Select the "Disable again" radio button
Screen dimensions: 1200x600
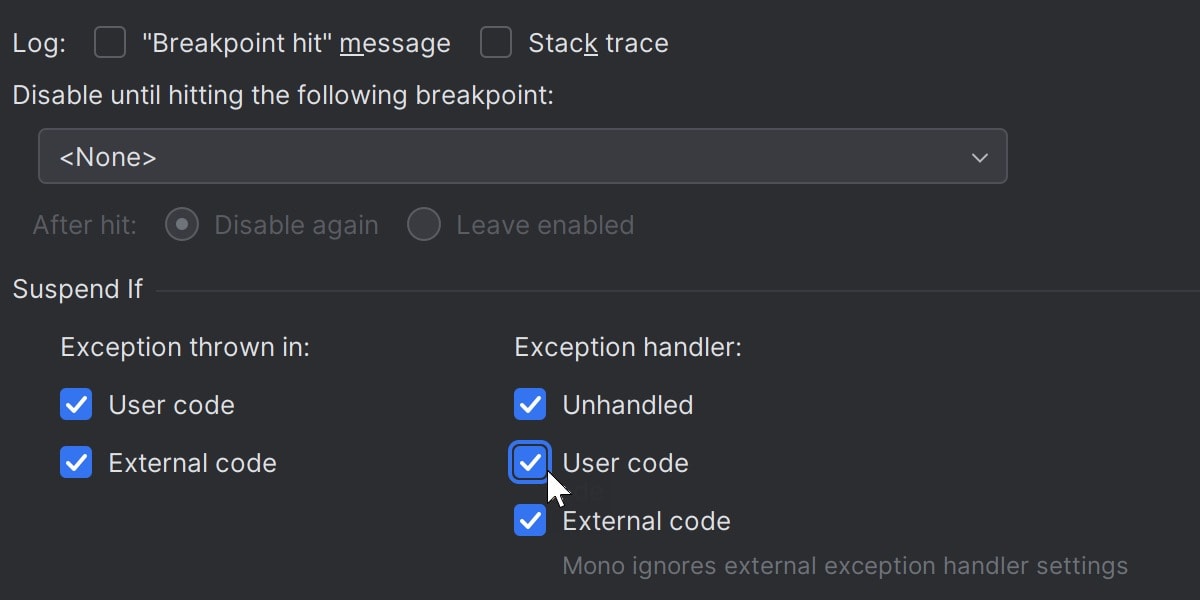[x=181, y=225]
